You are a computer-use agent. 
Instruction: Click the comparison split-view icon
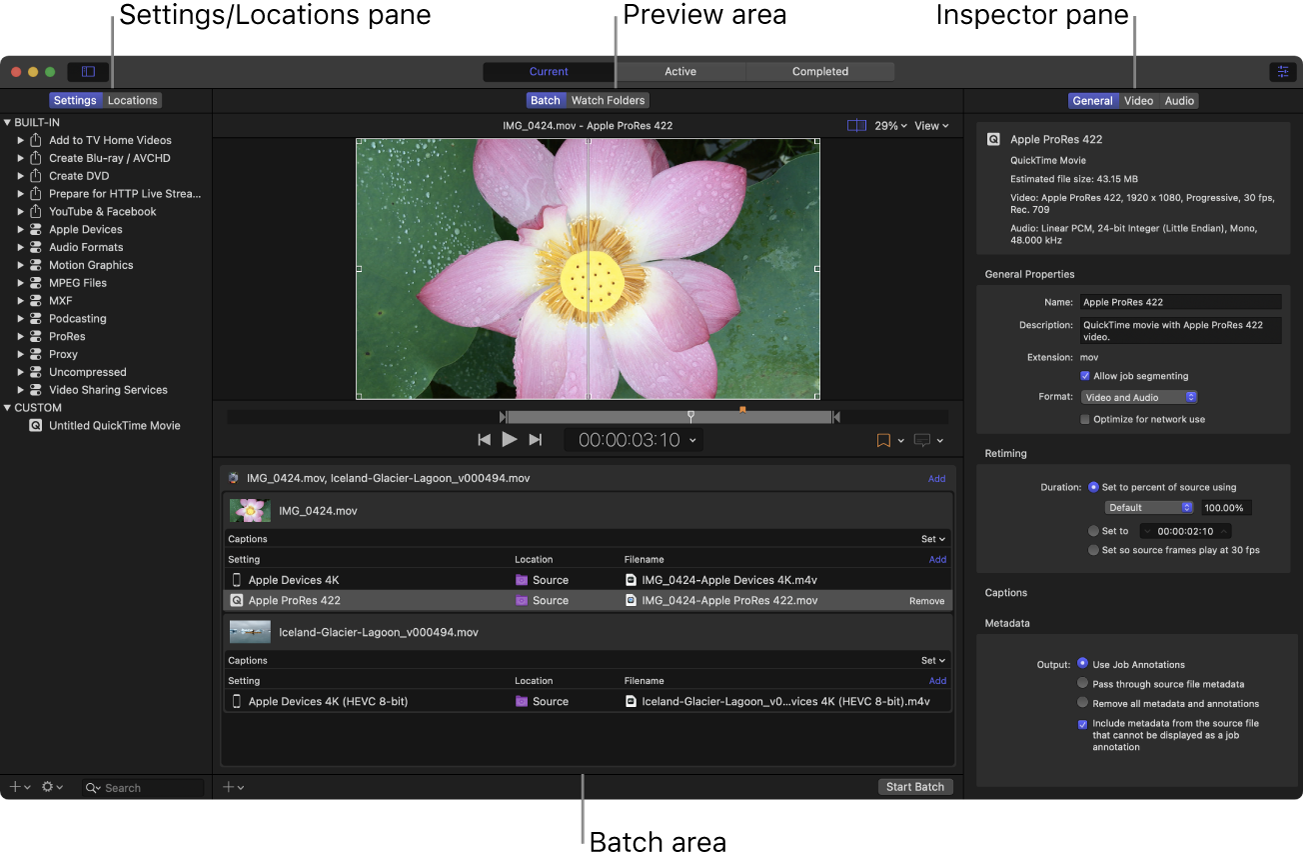856,126
